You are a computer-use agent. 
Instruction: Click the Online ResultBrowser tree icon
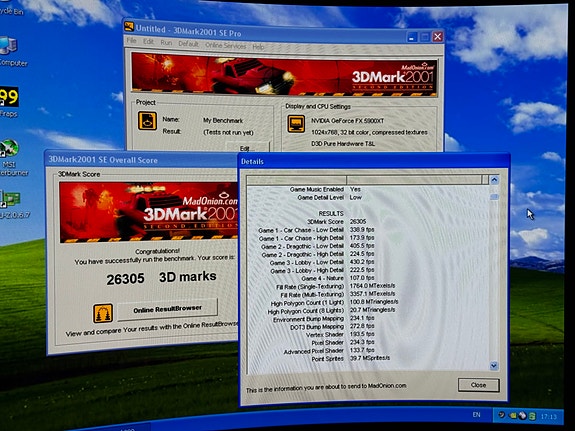(103, 313)
